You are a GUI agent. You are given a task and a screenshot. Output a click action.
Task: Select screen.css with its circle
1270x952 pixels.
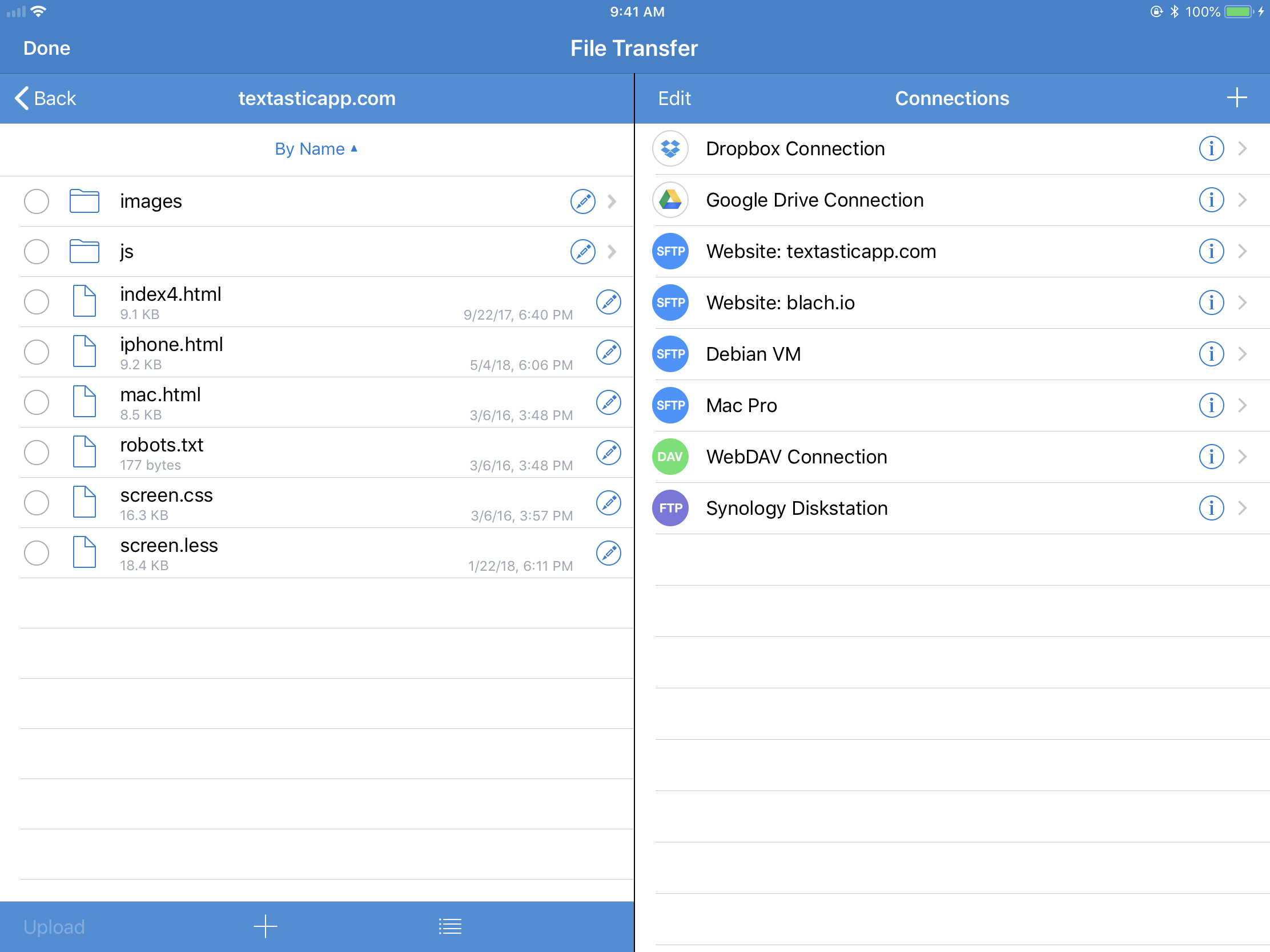(36, 503)
